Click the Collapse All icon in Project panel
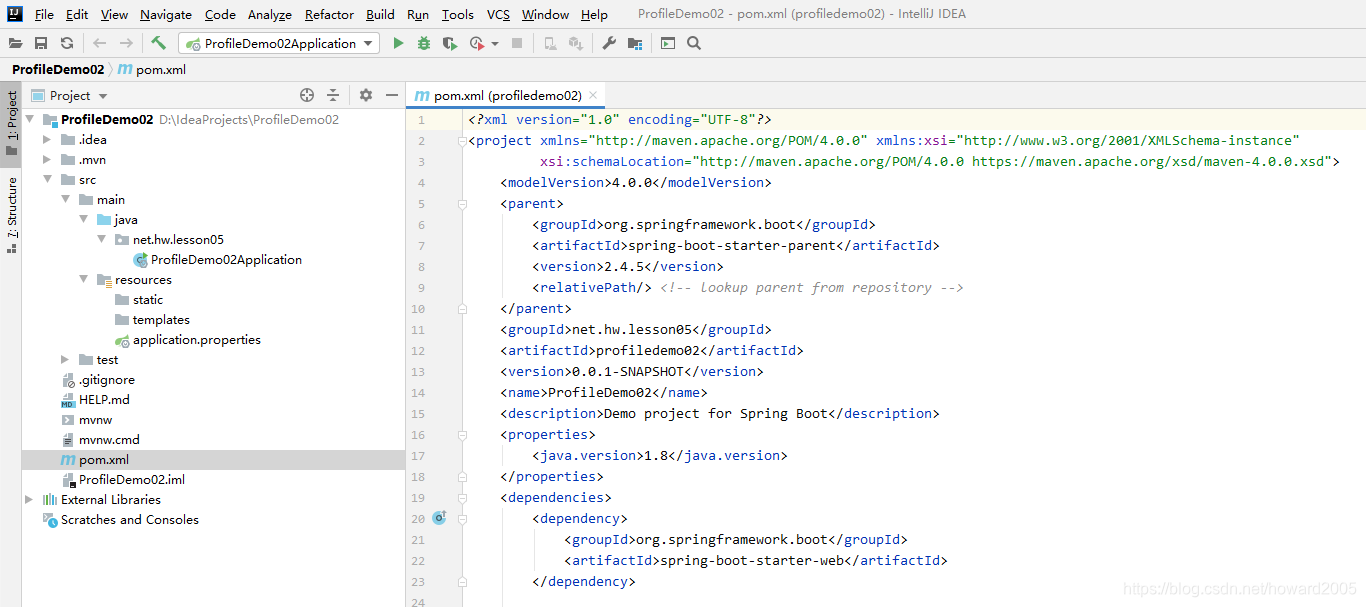 click(x=333, y=95)
